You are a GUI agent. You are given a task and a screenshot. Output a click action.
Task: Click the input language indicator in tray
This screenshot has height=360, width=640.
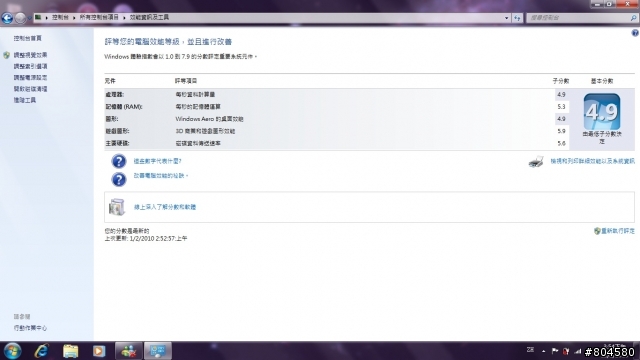(x=530, y=350)
